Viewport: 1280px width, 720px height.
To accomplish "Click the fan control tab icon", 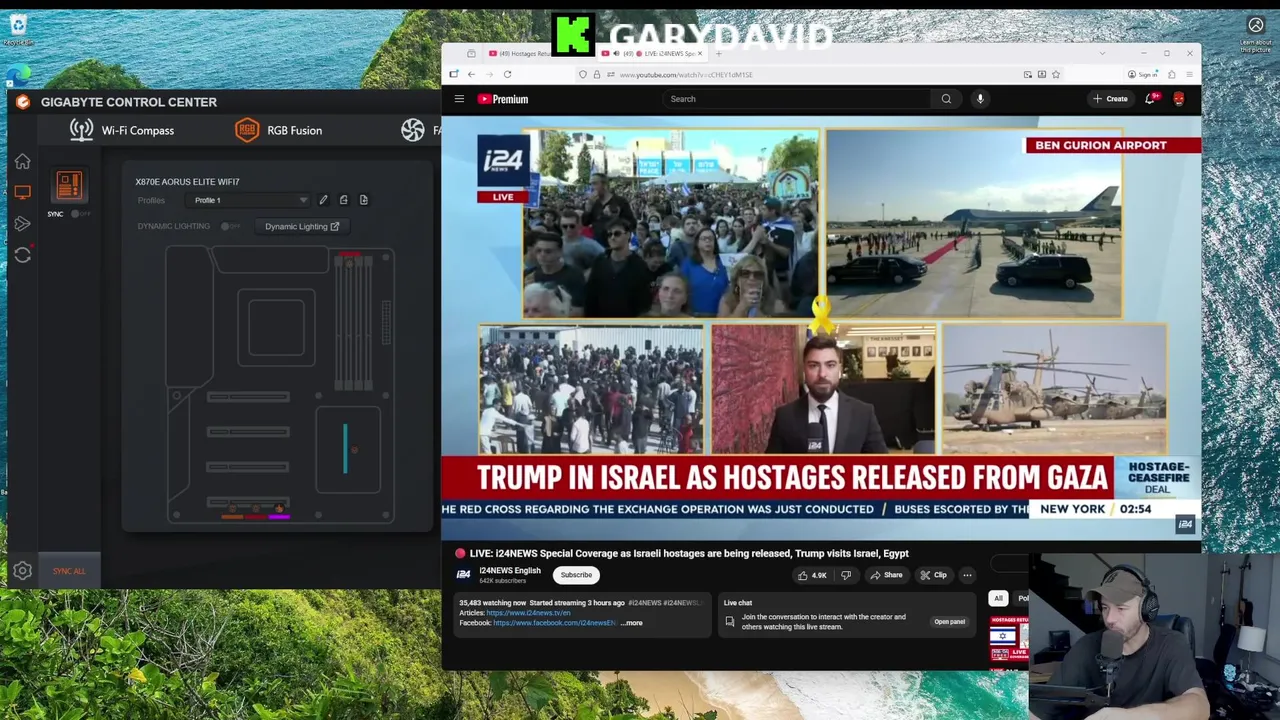I will click(413, 130).
